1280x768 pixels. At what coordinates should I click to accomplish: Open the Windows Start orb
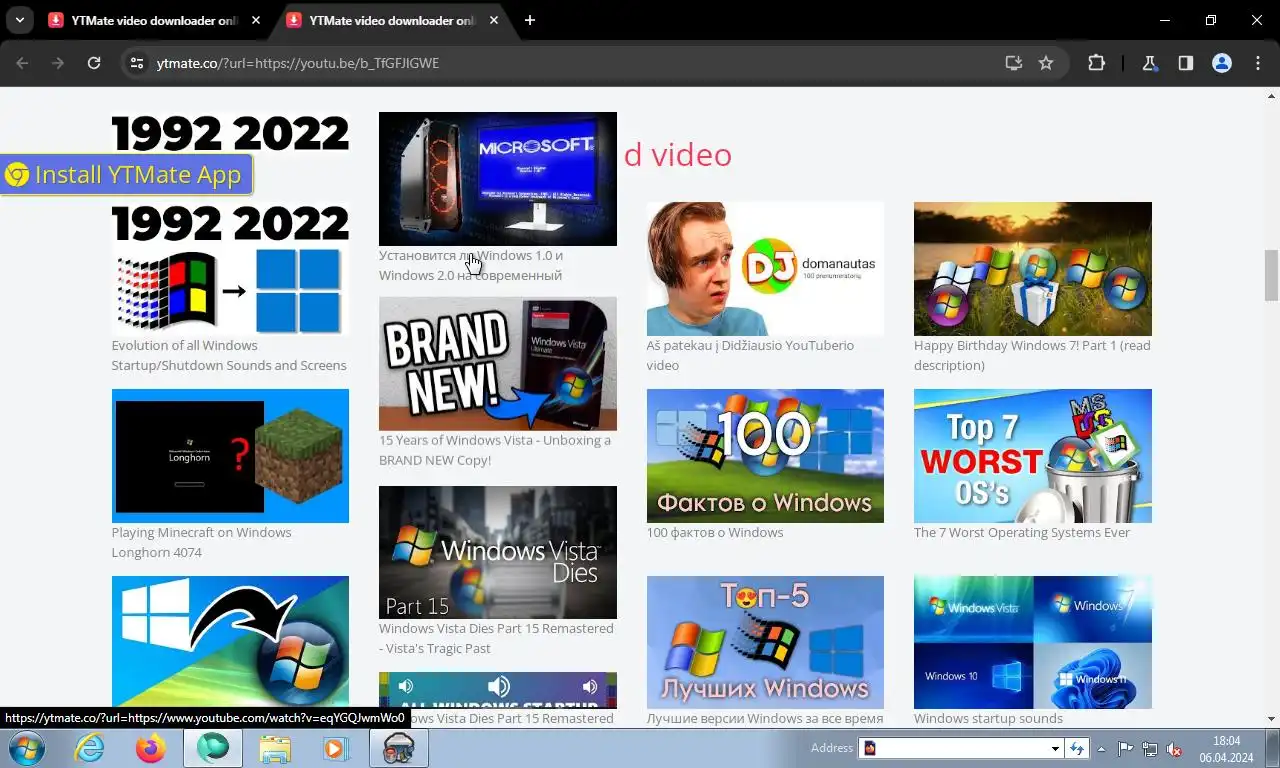[x=25, y=748]
